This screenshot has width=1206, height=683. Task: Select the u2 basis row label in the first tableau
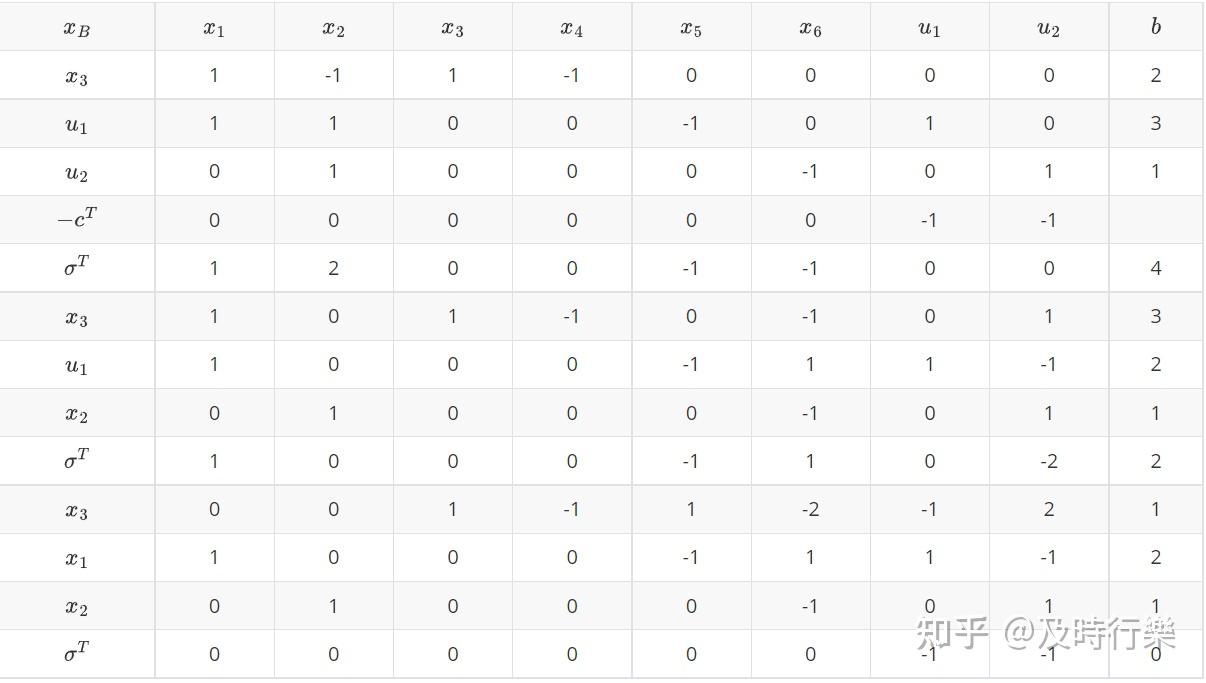(77, 173)
